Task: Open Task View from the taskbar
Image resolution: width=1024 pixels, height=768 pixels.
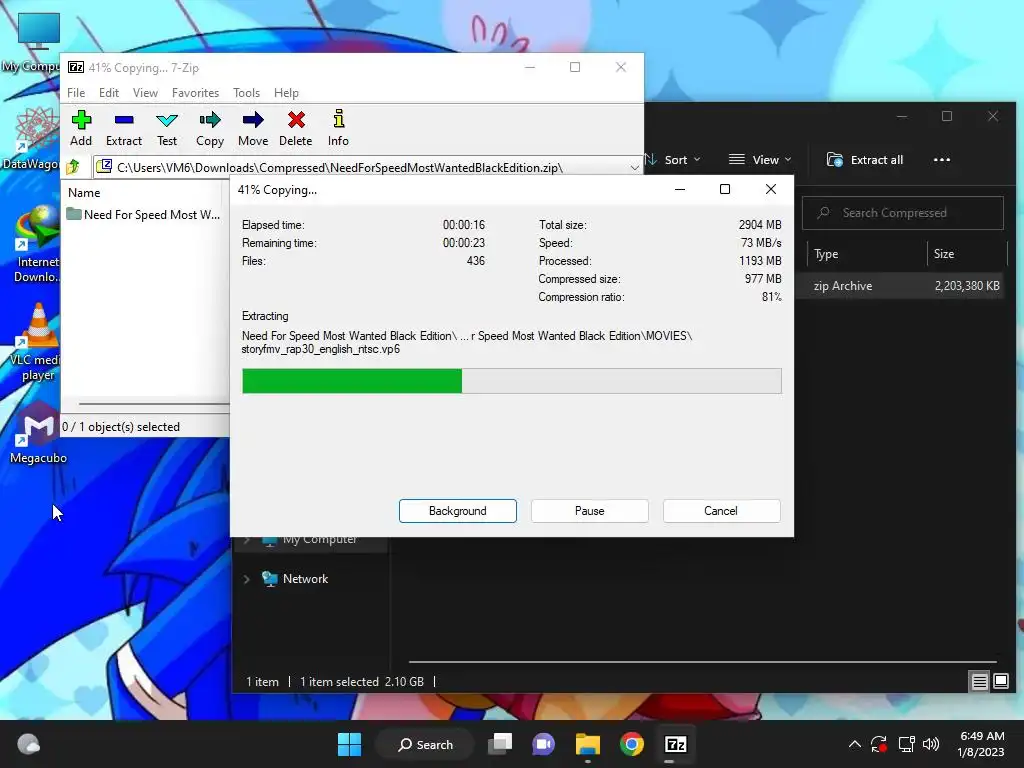Action: click(x=501, y=744)
